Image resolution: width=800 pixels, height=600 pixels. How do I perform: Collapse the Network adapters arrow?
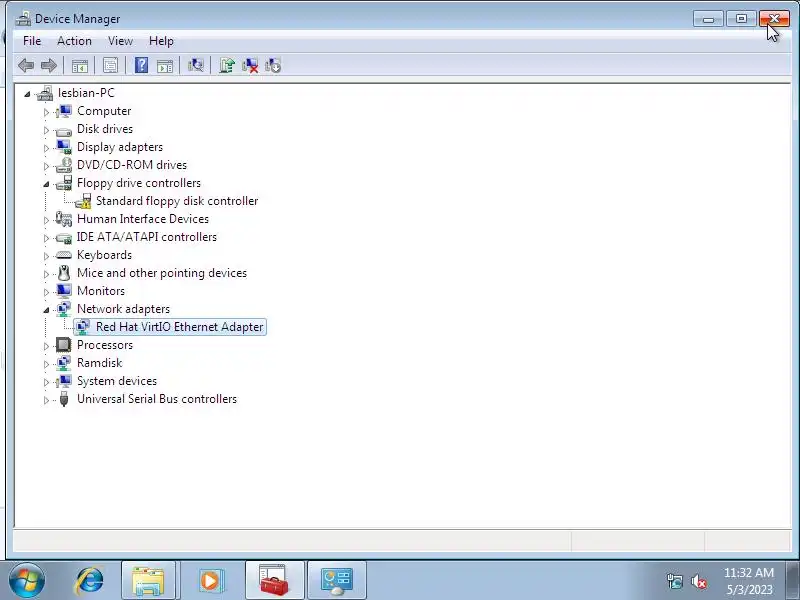click(46, 310)
